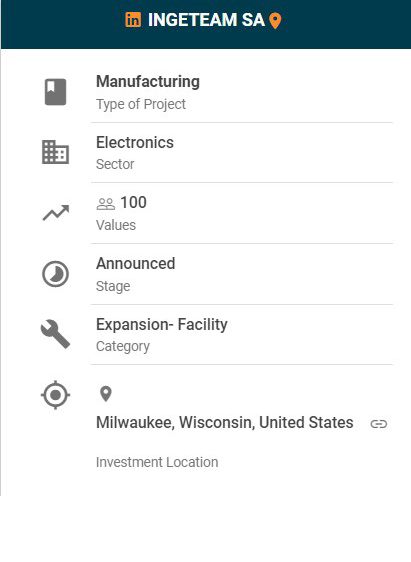Click the building icon next to Sector
The height and width of the screenshot is (562, 411).
coord(55,152)
